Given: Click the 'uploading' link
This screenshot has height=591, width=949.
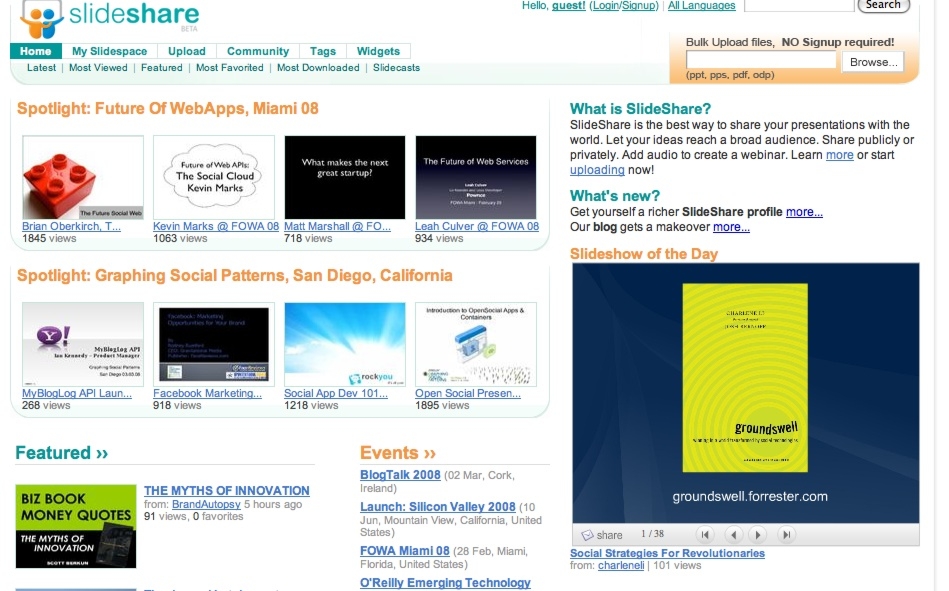Looking at the screenshot, I should click(x=597, y=170).
